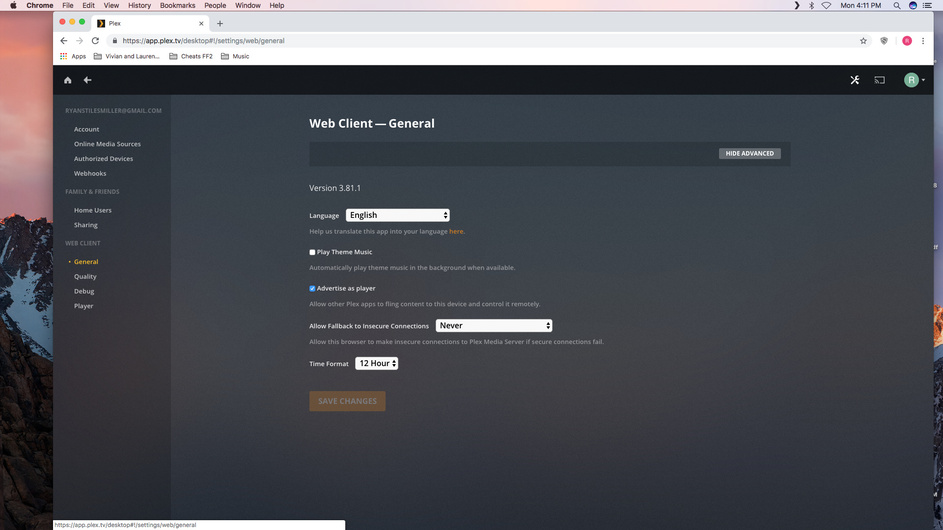
Task: Click the site lock icon
Action: coord(114,41)
